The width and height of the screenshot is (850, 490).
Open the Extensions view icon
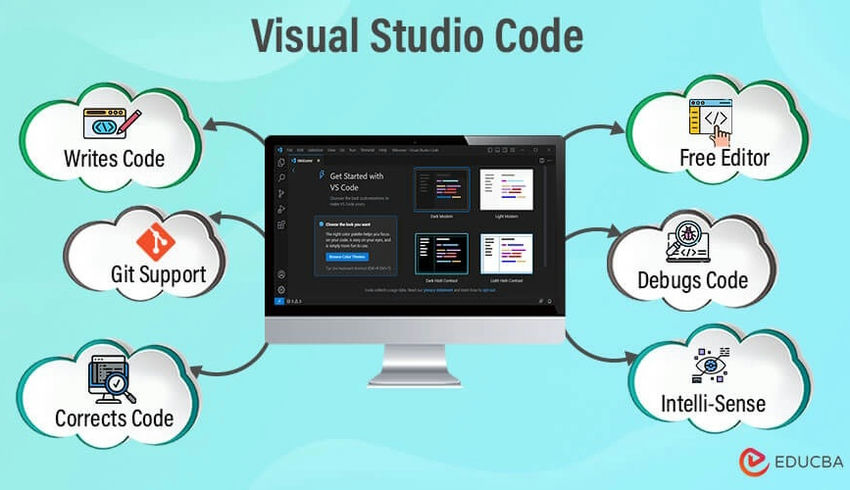[281, 225]
